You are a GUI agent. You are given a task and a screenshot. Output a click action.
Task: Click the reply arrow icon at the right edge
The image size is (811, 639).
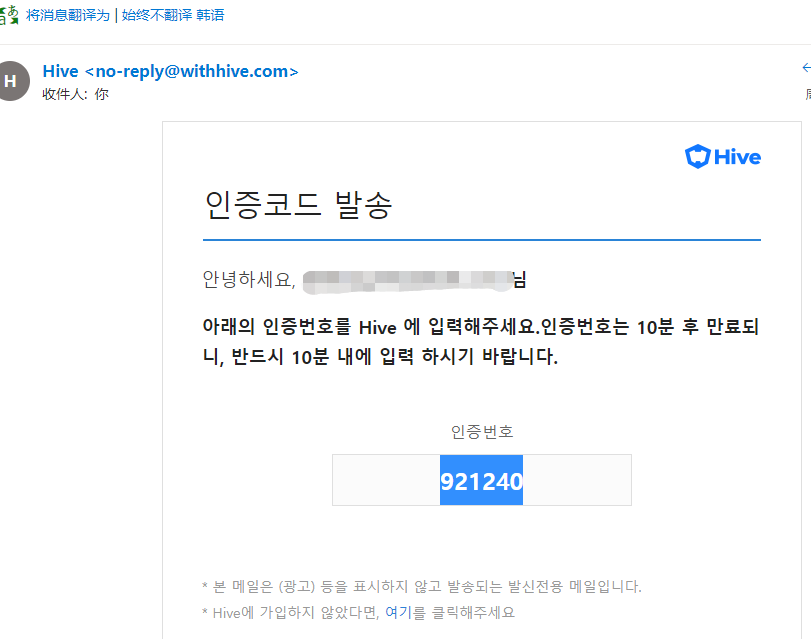(806, 68)
